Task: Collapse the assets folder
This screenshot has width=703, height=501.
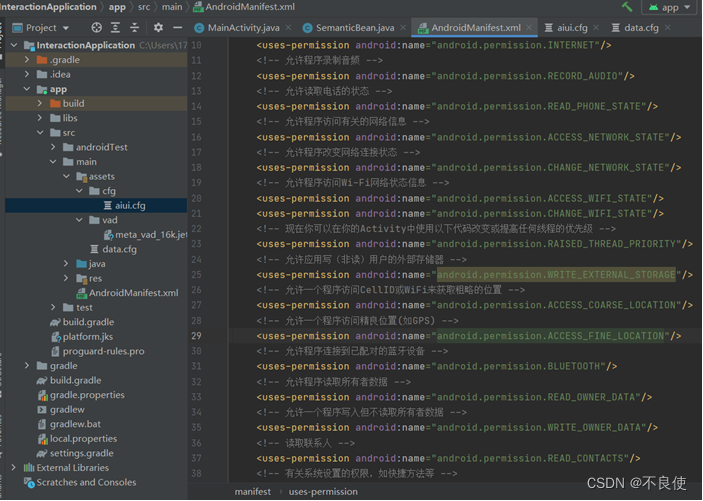Action: pos(66,176)
